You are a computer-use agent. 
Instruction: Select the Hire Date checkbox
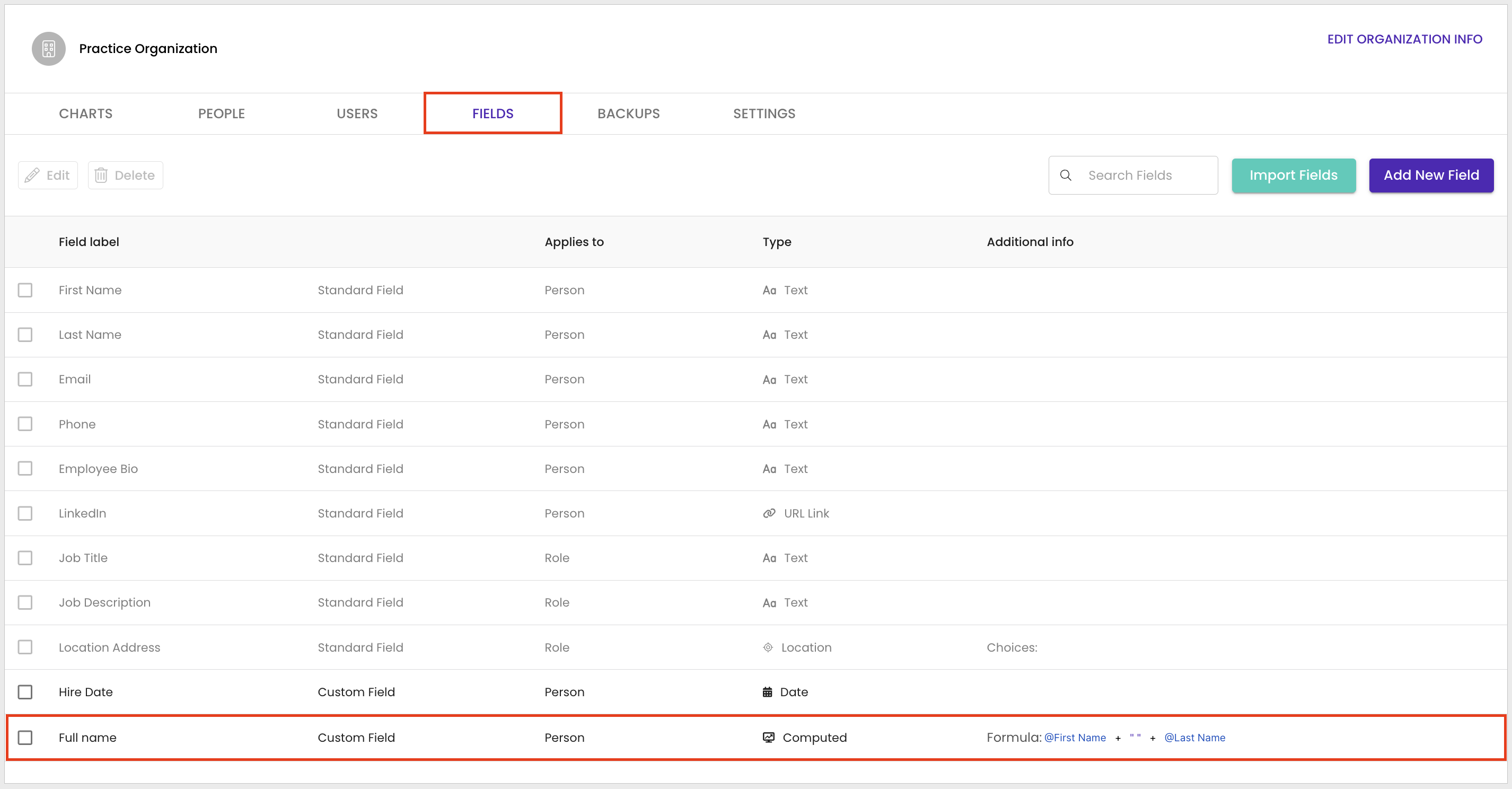click(x=25, y=692)
